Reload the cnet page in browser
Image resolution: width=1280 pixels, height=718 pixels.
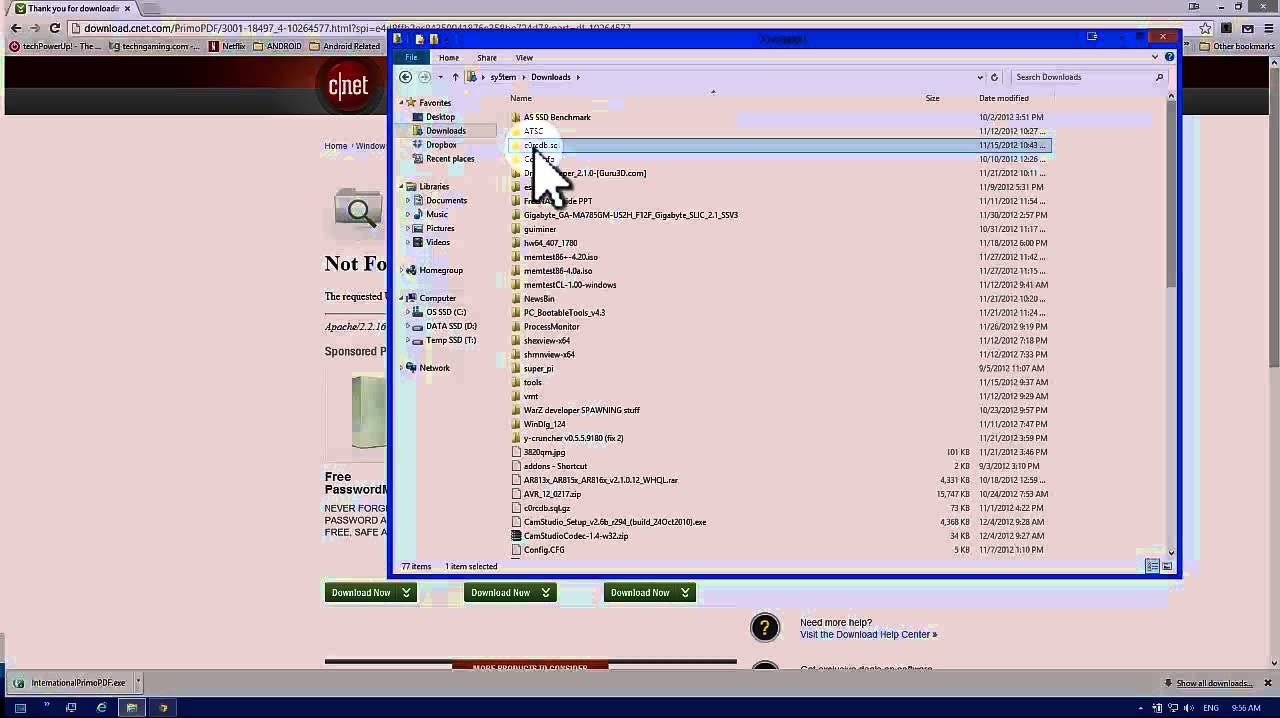[54, 28]
